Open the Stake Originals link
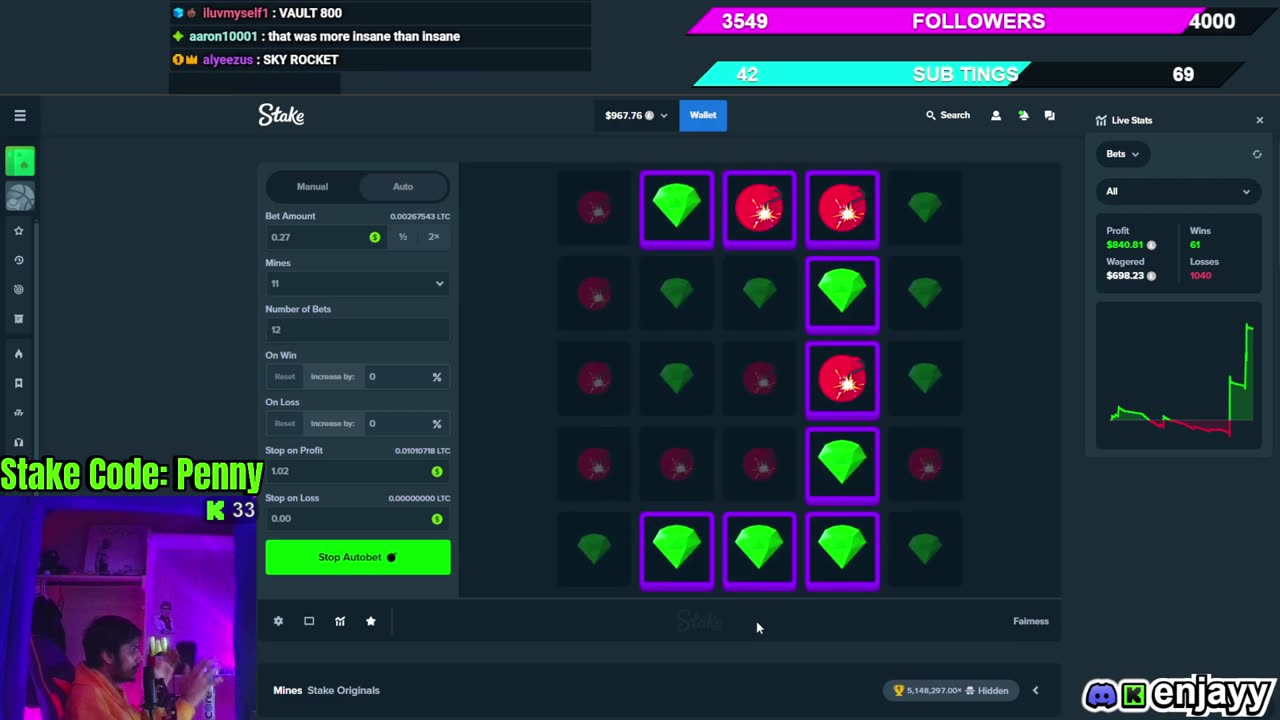1280x720 pixels. [x=343, y=690]
